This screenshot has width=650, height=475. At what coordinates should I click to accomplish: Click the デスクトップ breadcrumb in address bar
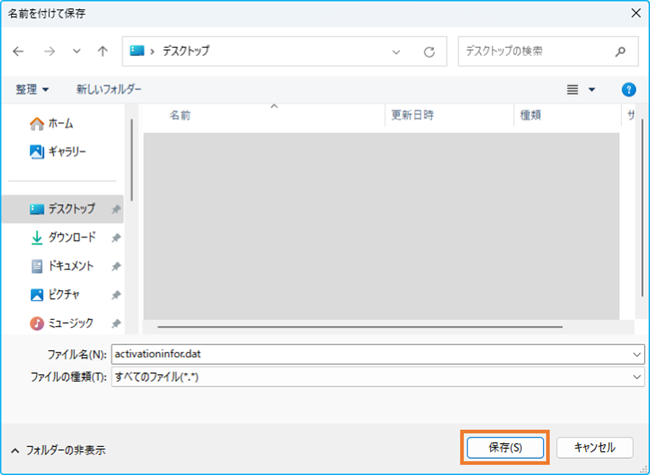tap(186, 51)
